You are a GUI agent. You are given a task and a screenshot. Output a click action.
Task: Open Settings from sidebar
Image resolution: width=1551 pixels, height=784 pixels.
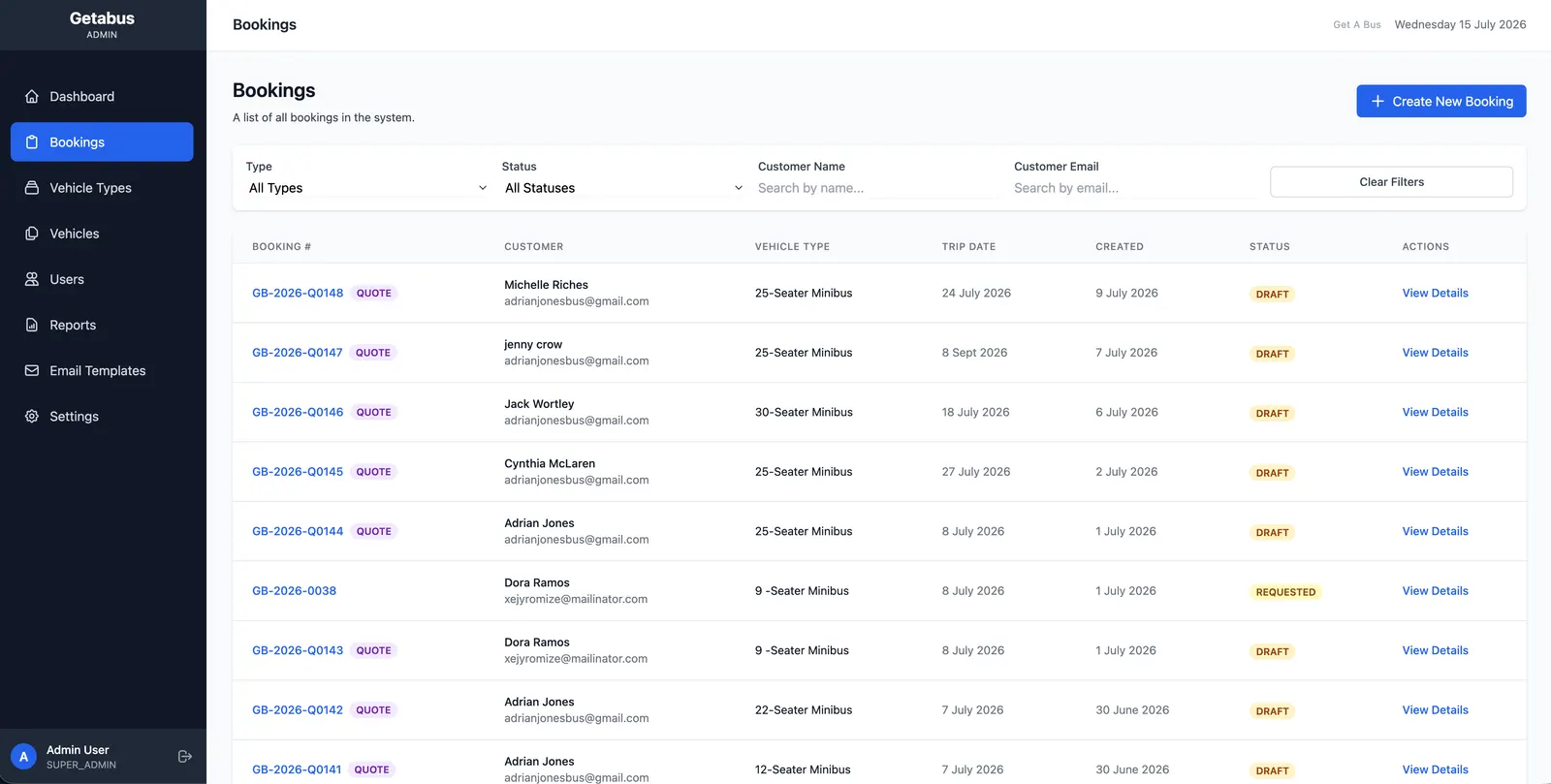tap(102, 416)
